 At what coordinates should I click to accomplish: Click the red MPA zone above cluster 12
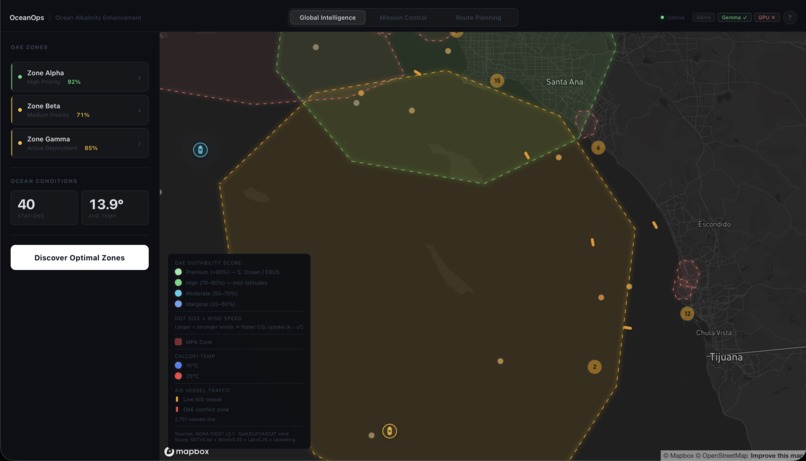pyautogui.click(x=687, y=279)
